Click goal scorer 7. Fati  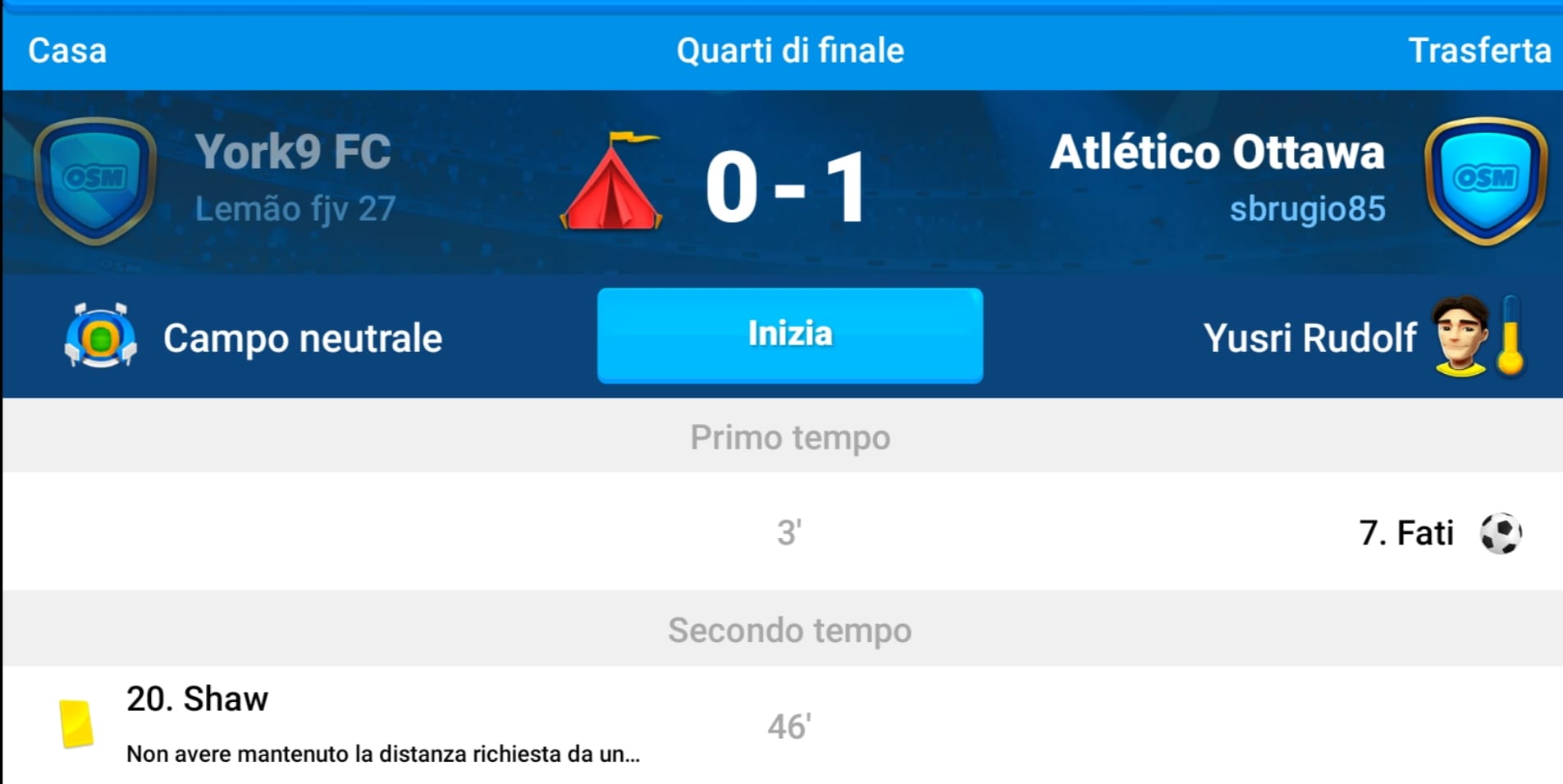click(1405, 533)
